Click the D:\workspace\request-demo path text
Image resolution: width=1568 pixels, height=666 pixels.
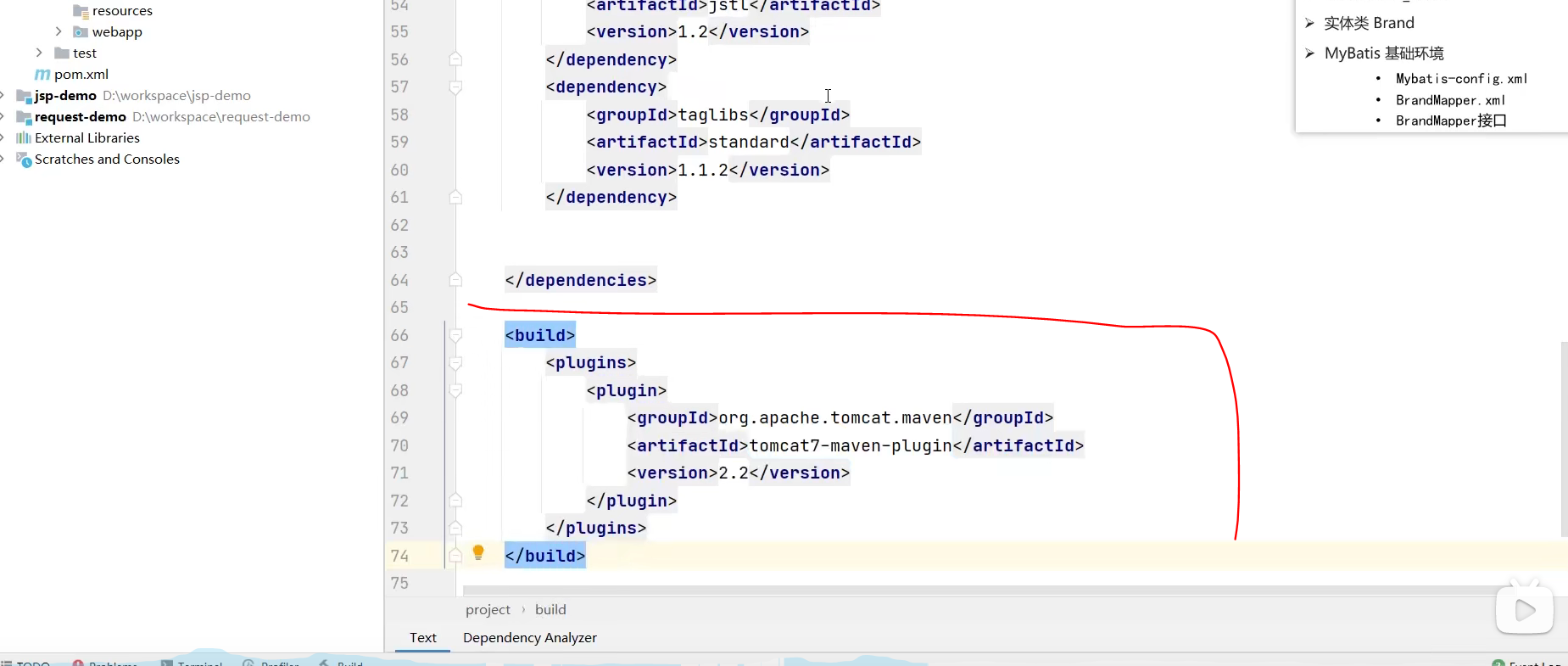click(x=221, y=117)
